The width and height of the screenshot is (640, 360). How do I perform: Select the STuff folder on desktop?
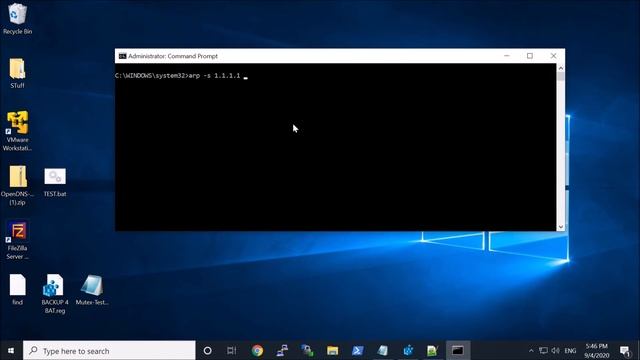17,73
